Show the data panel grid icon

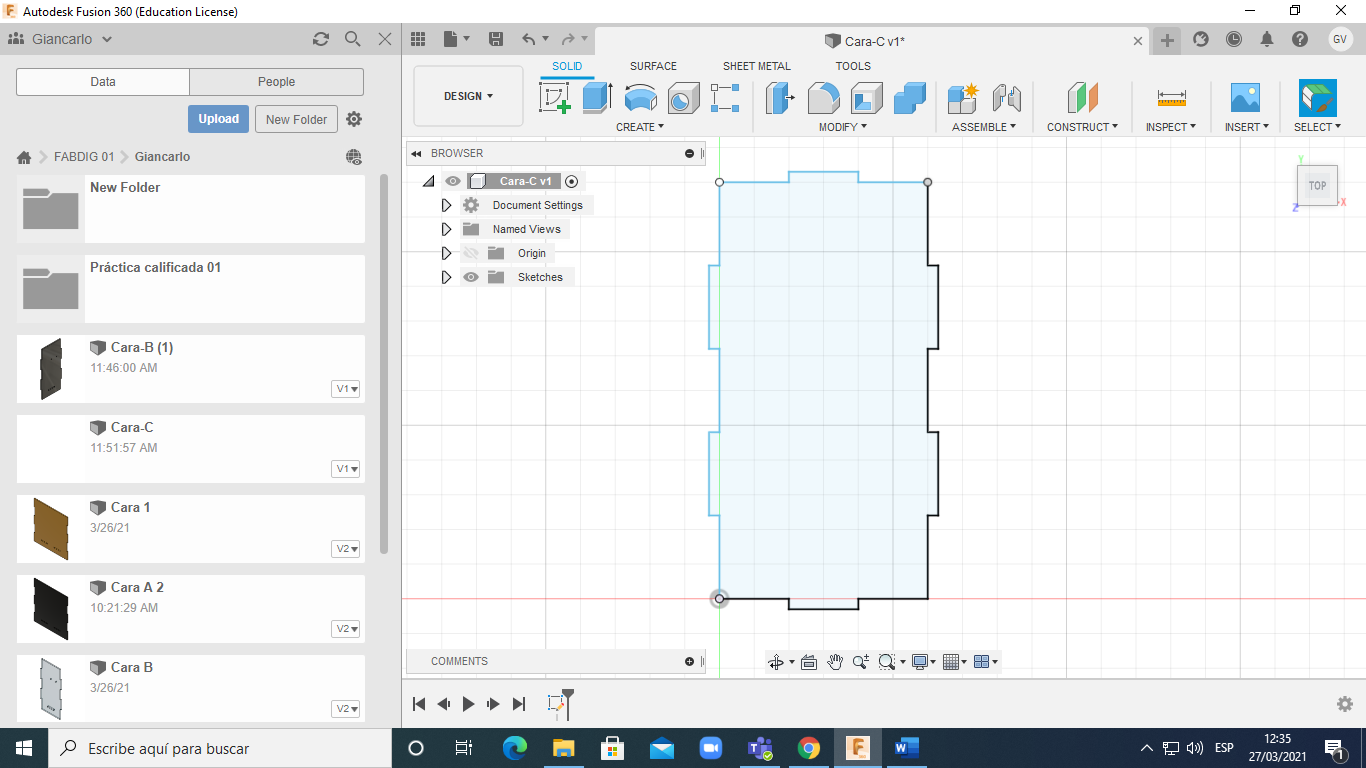(x=419, y=39)
